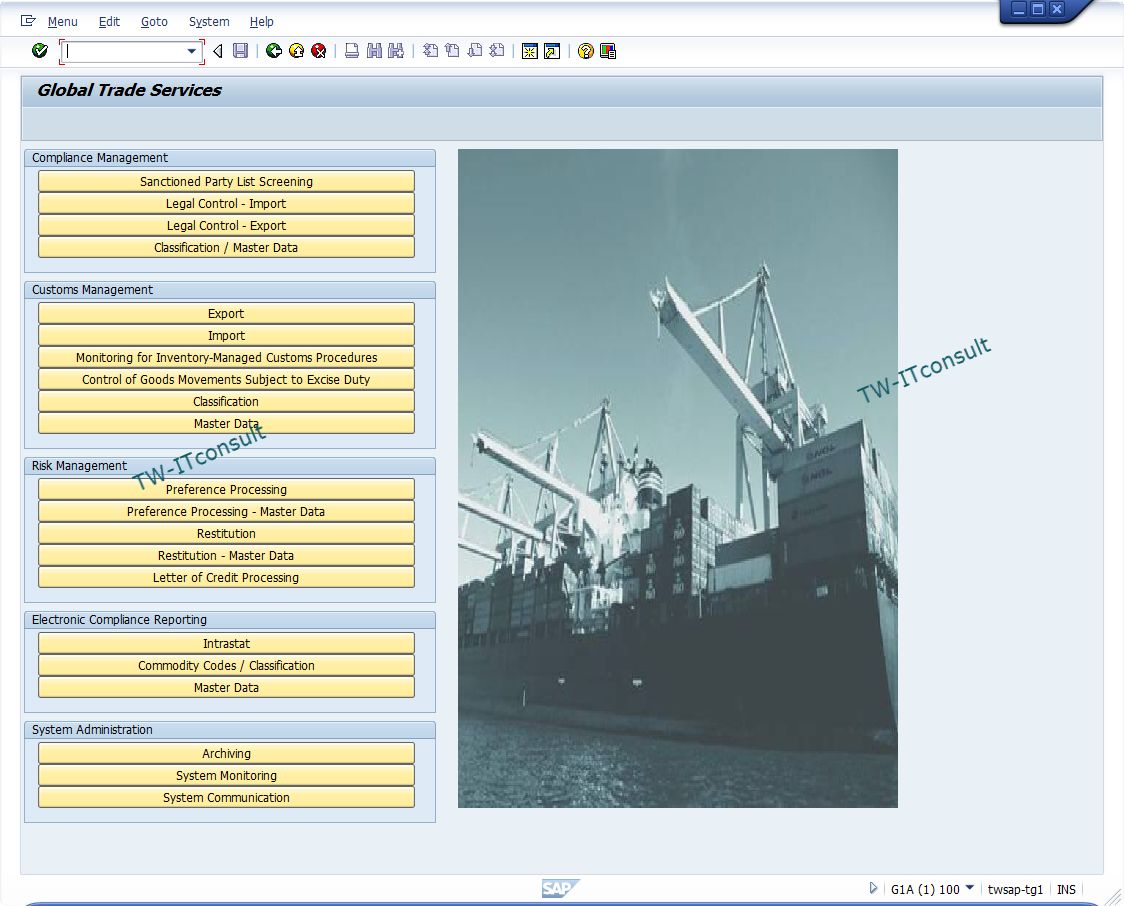Viewport: 1124px width, 906px height.
Task: Click the Create New Session icon
Action: (x=530, y=51)
